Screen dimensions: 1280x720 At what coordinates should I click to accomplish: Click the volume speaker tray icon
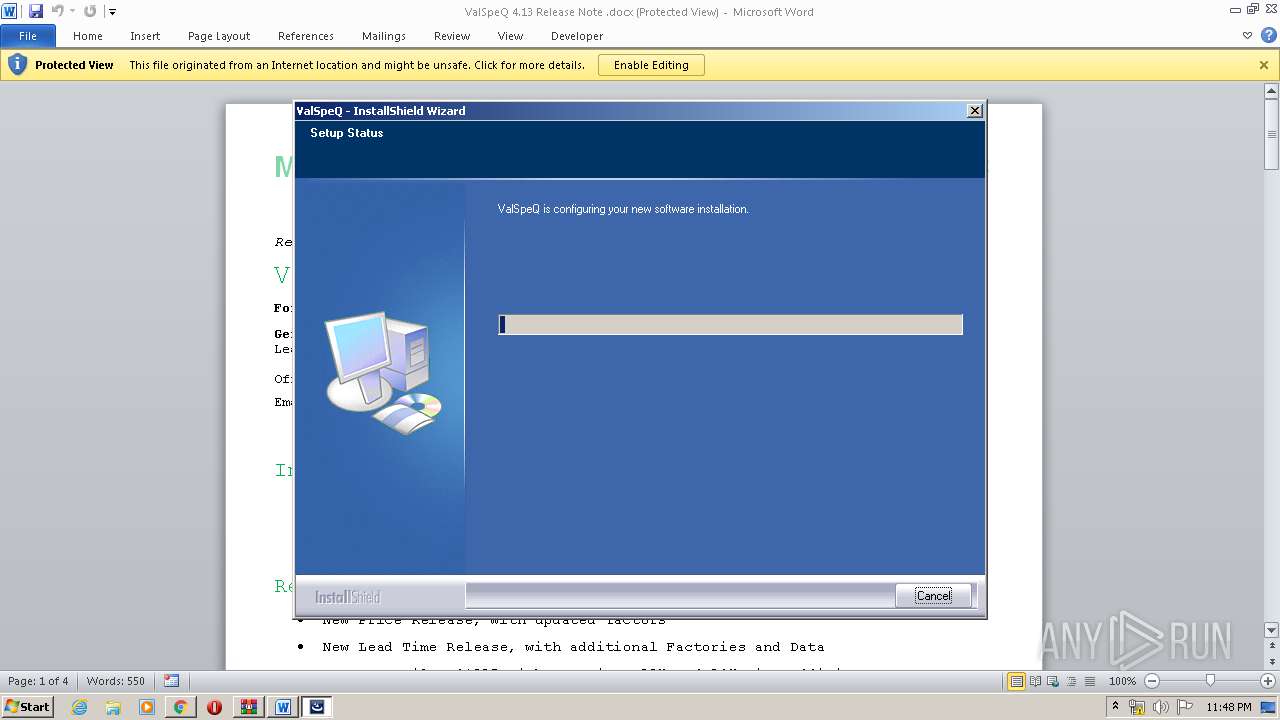coord(1161,707)
